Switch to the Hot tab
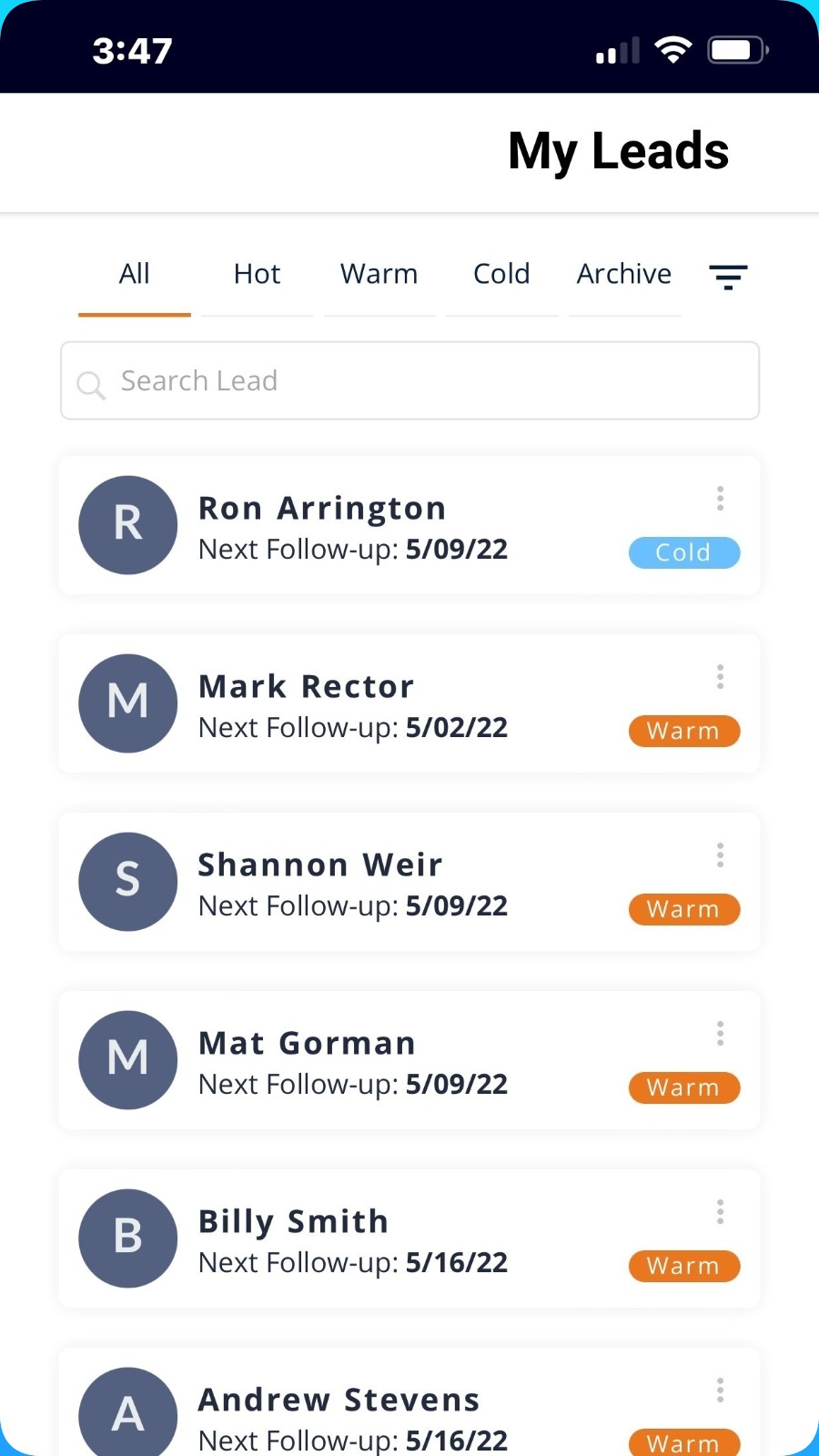819x1456 pixels. [x=258, y=274]
